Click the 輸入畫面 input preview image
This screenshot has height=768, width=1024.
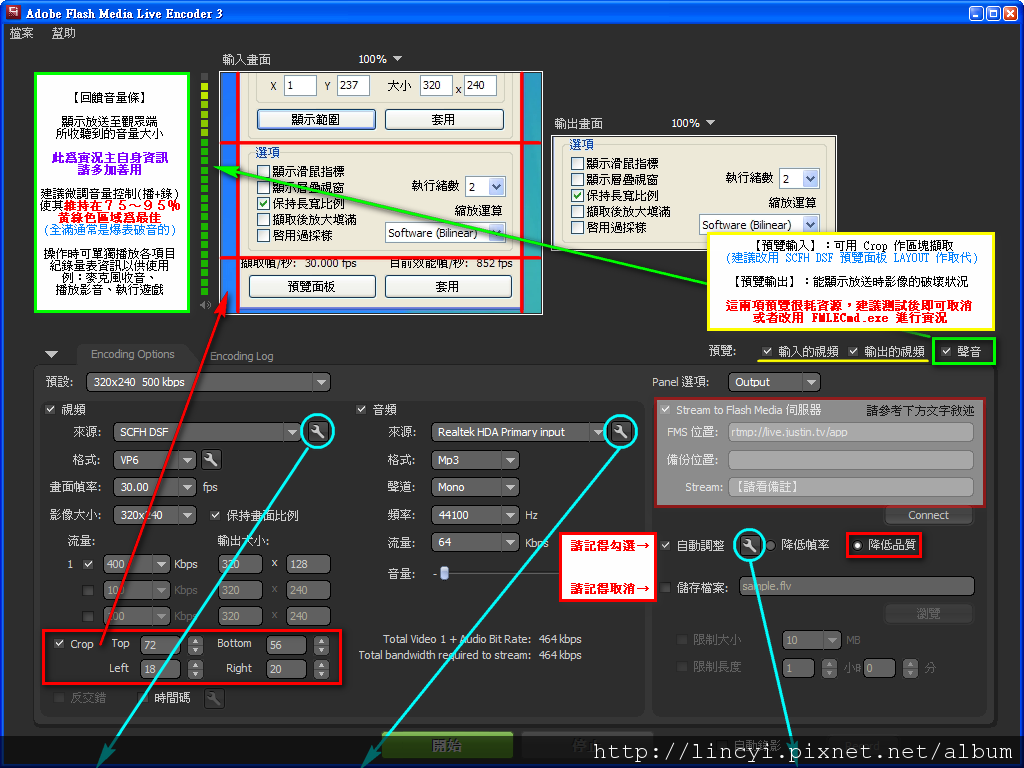point(381,193)
